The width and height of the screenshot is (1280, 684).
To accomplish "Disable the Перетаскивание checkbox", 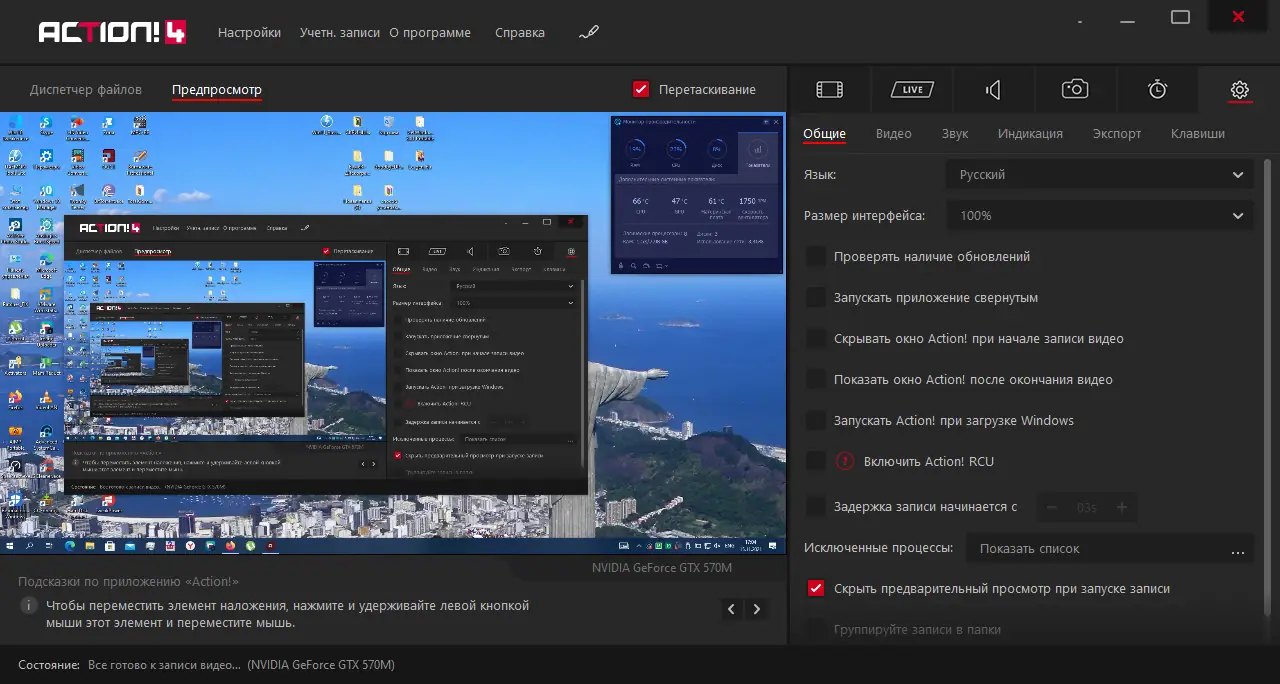I will 642,90.
